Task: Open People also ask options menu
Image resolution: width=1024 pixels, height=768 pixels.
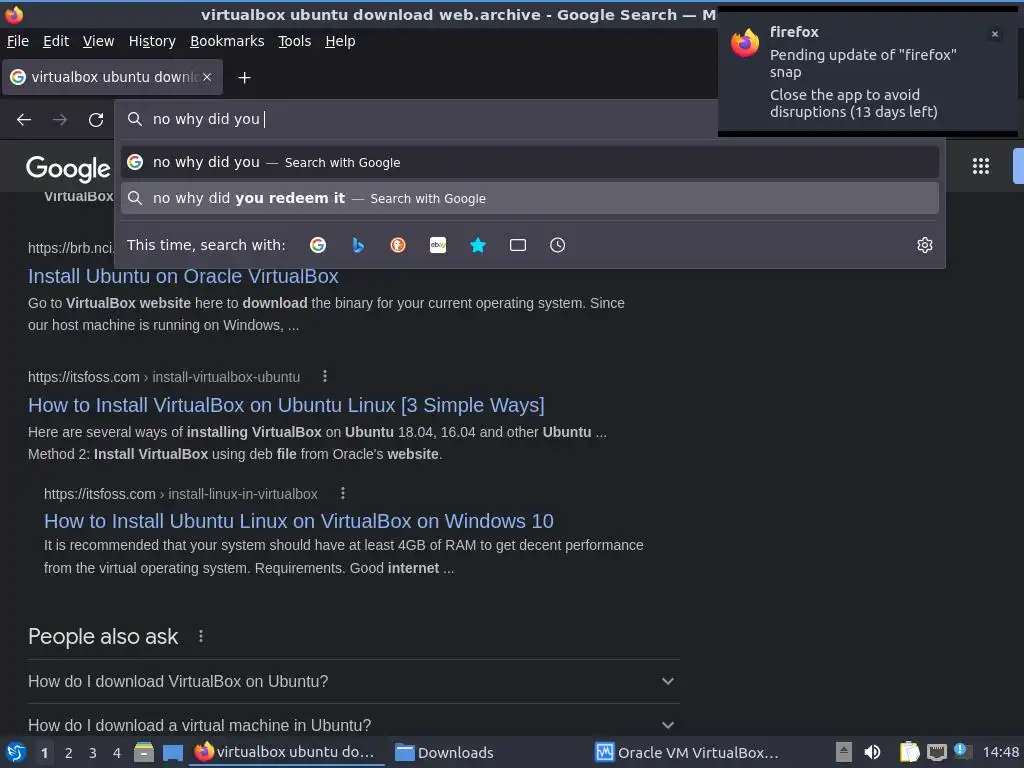Action: point(201,636)
